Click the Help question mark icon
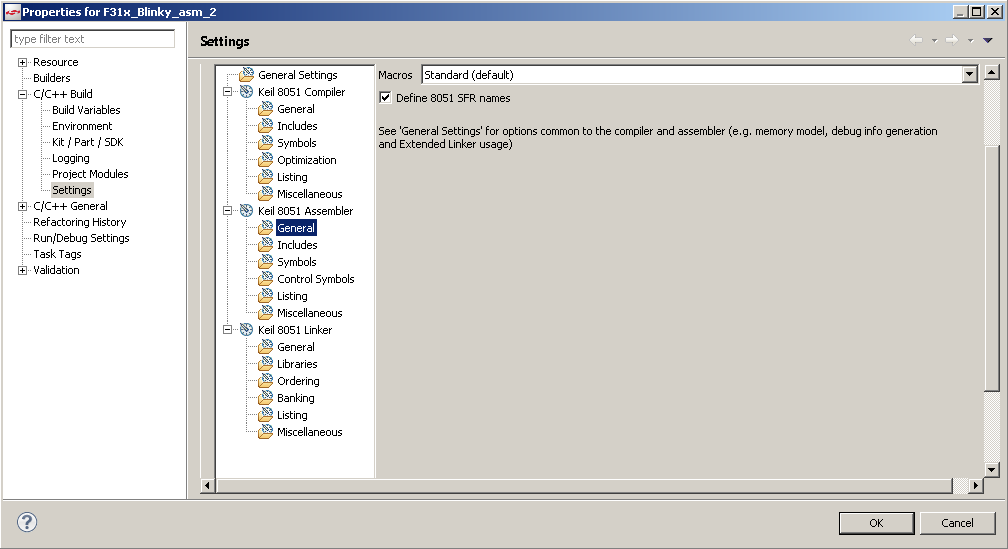The height and width of the screenshot is (549, 1008). (27, 521)
